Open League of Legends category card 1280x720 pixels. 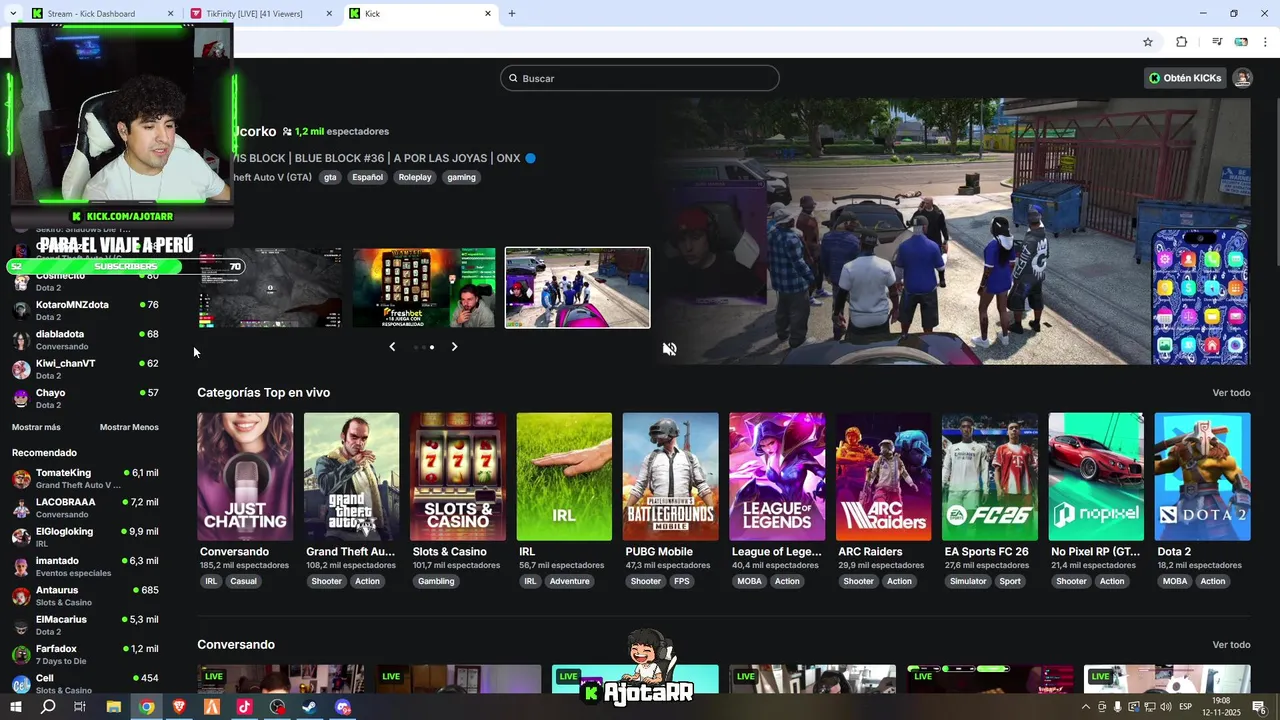[x=777, y=477]
